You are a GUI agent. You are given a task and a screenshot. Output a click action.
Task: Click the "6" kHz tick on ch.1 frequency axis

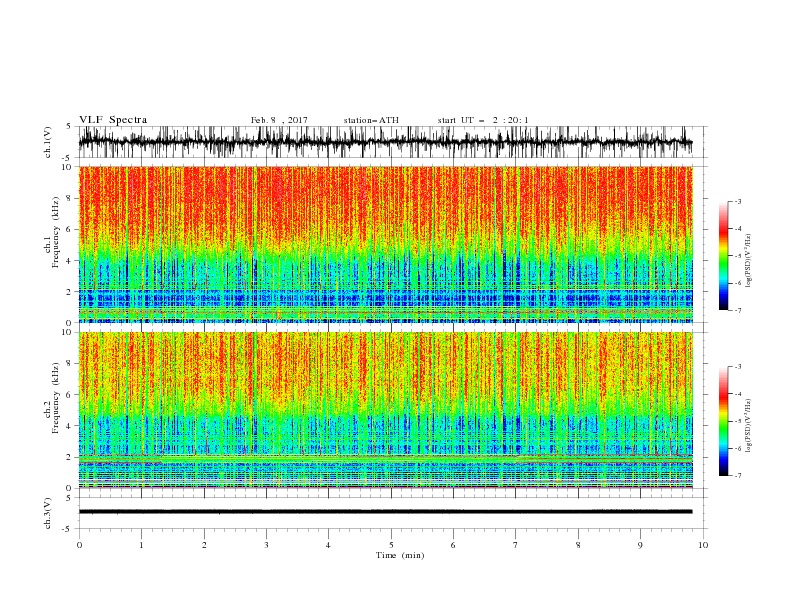click(71, 229)
